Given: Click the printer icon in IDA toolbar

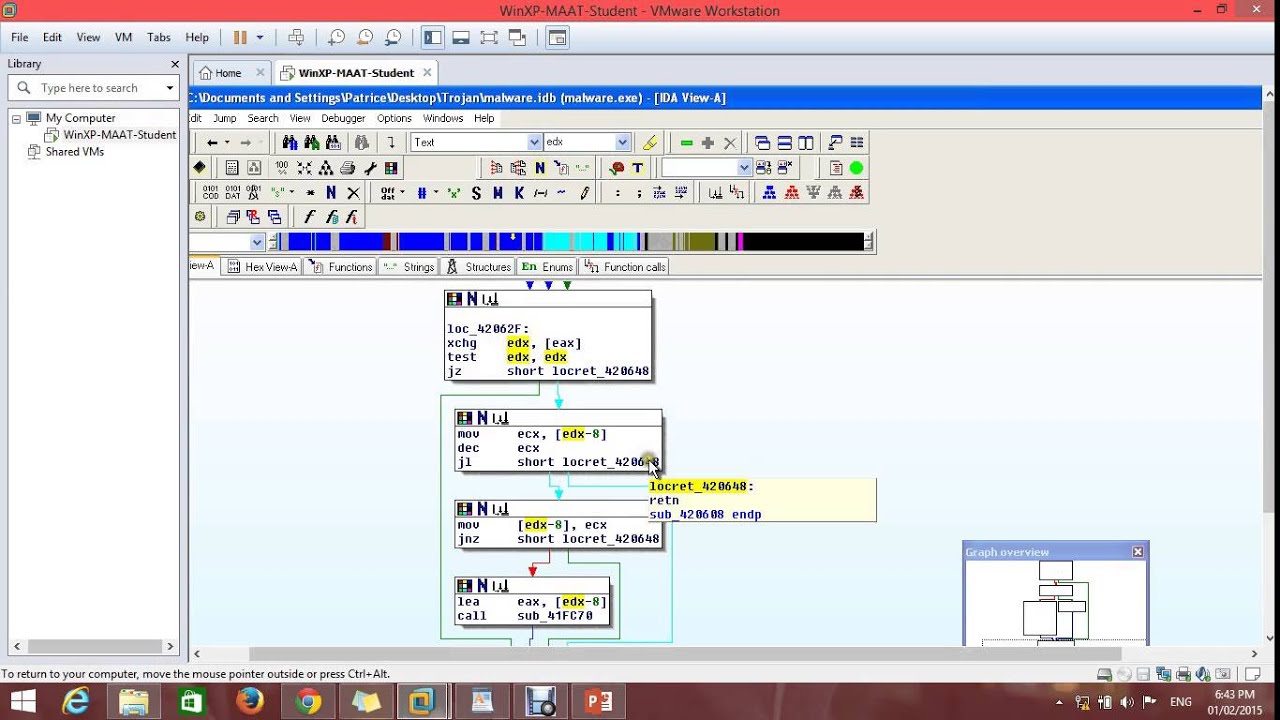Looking at the screenshot, I should click(348, 168).
